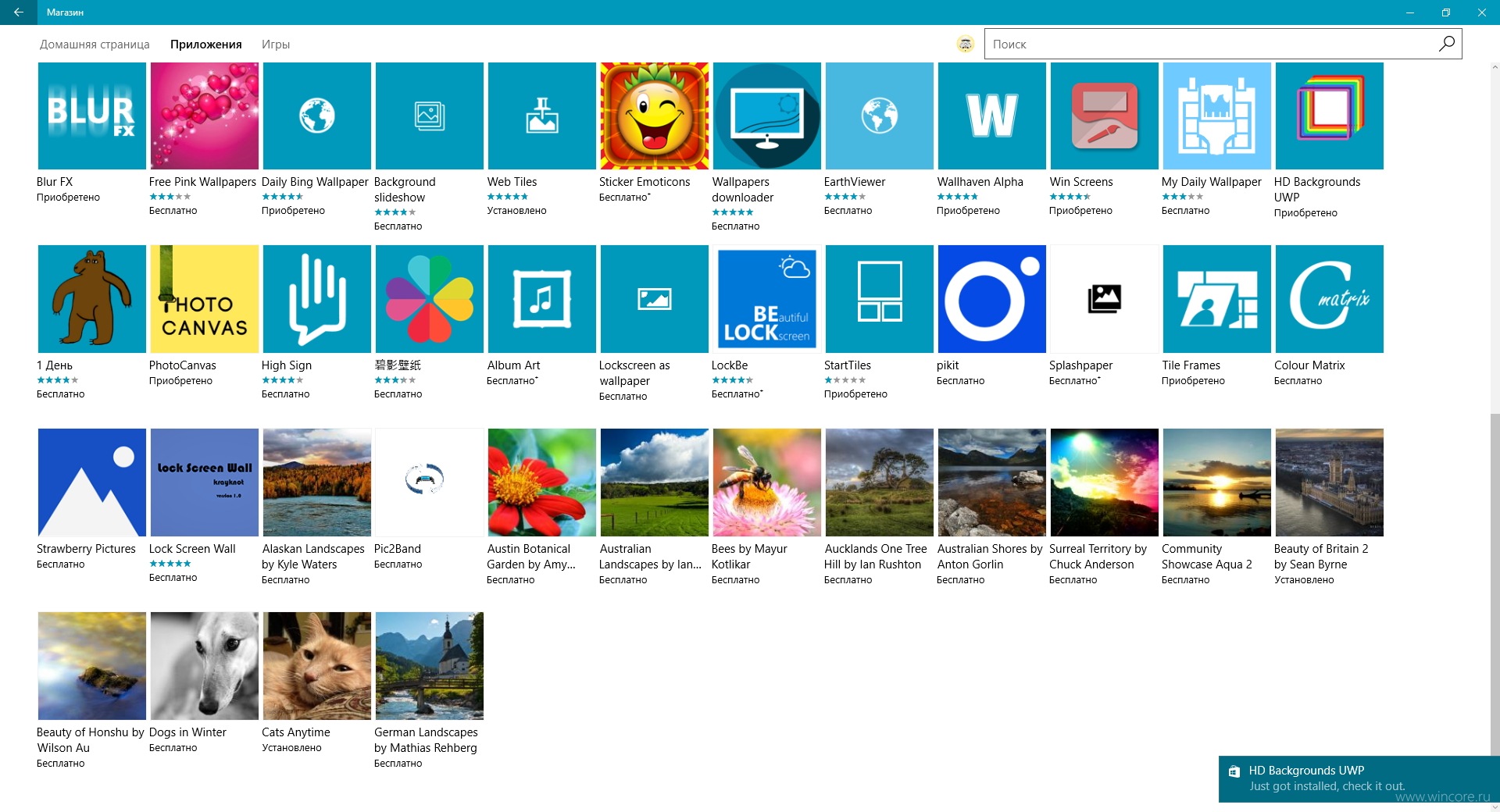The height and width of the screenshot is (812, 1500).
Task: Click 'Установлено' under Web Tiles
Action: [516, 211]
